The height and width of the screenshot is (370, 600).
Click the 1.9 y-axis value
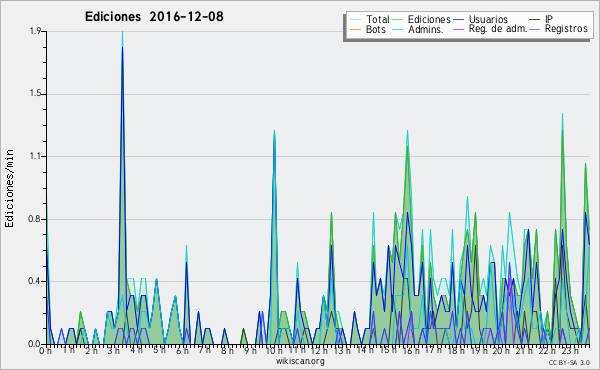click(35, 31)
